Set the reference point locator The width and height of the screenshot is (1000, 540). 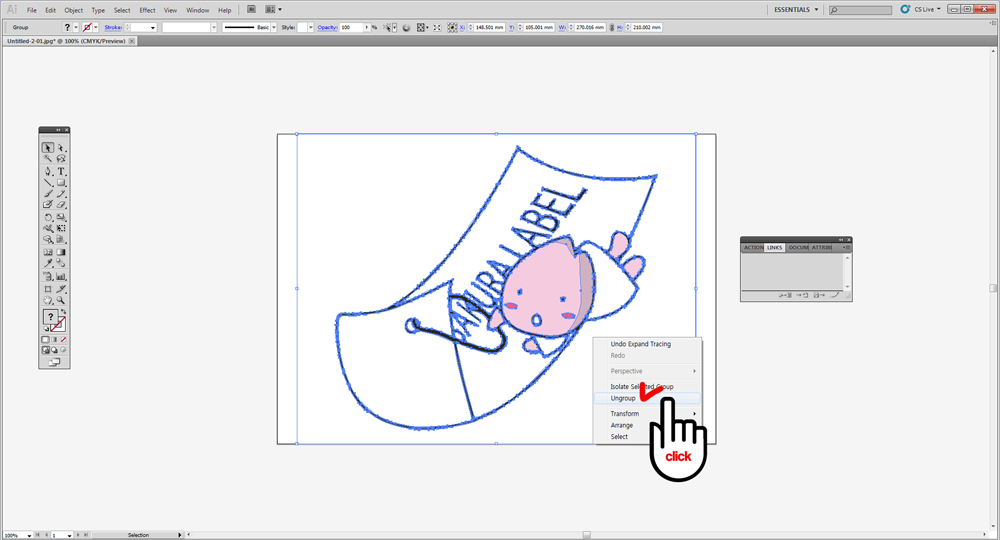coord(452,27)
